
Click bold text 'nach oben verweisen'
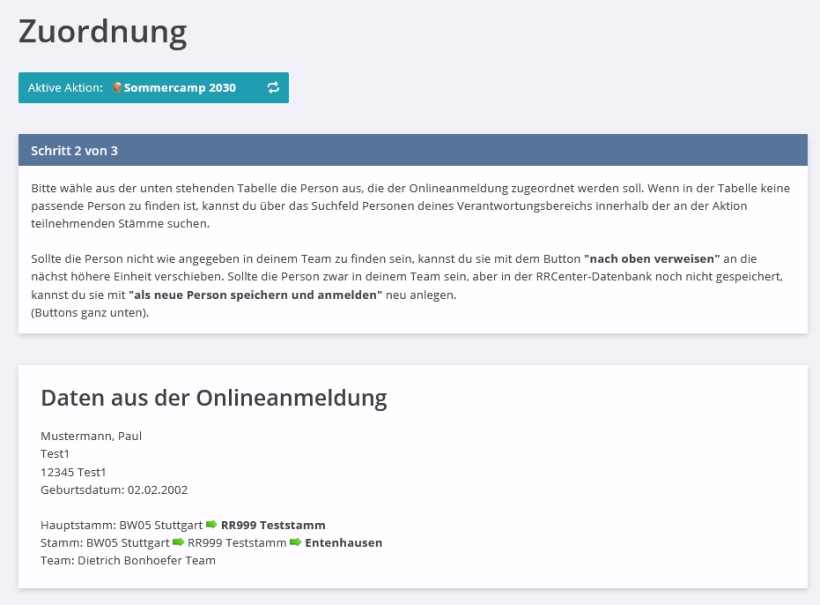(x=652, y=258)
